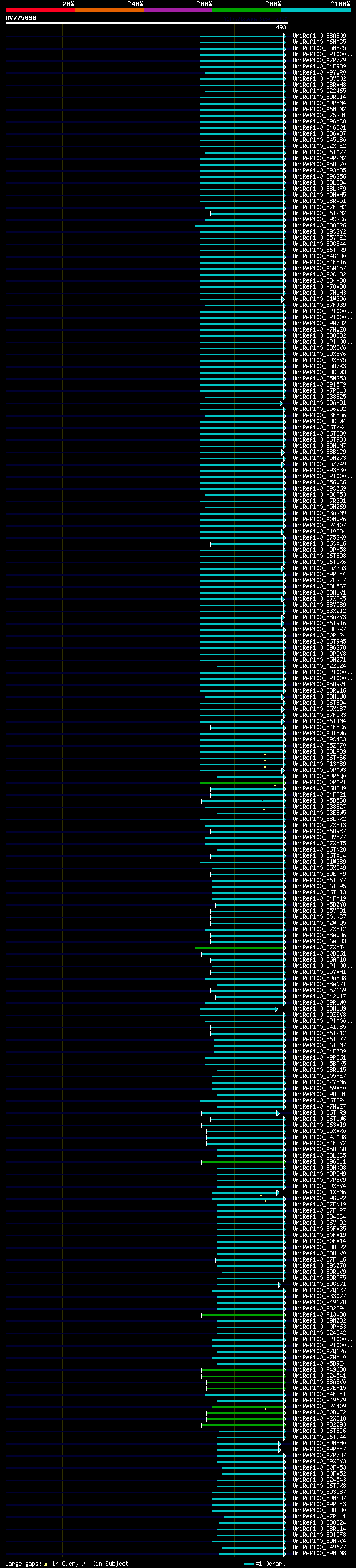Open hit UniRef100_Q3LRD9
Image resolution: width=356 pixels, height=1568 pixels.
click(x=319, y=752)
